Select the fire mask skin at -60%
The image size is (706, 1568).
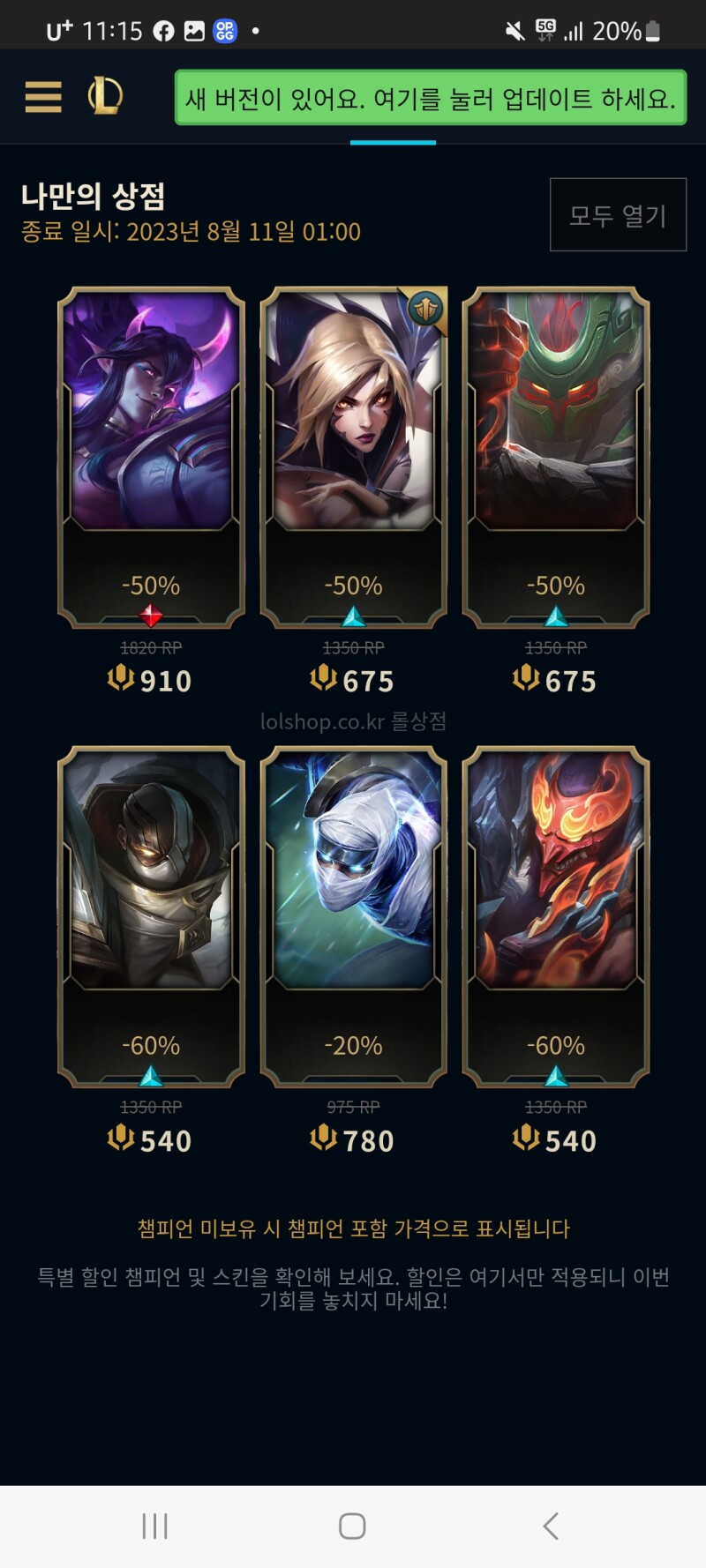coord(556,917)
